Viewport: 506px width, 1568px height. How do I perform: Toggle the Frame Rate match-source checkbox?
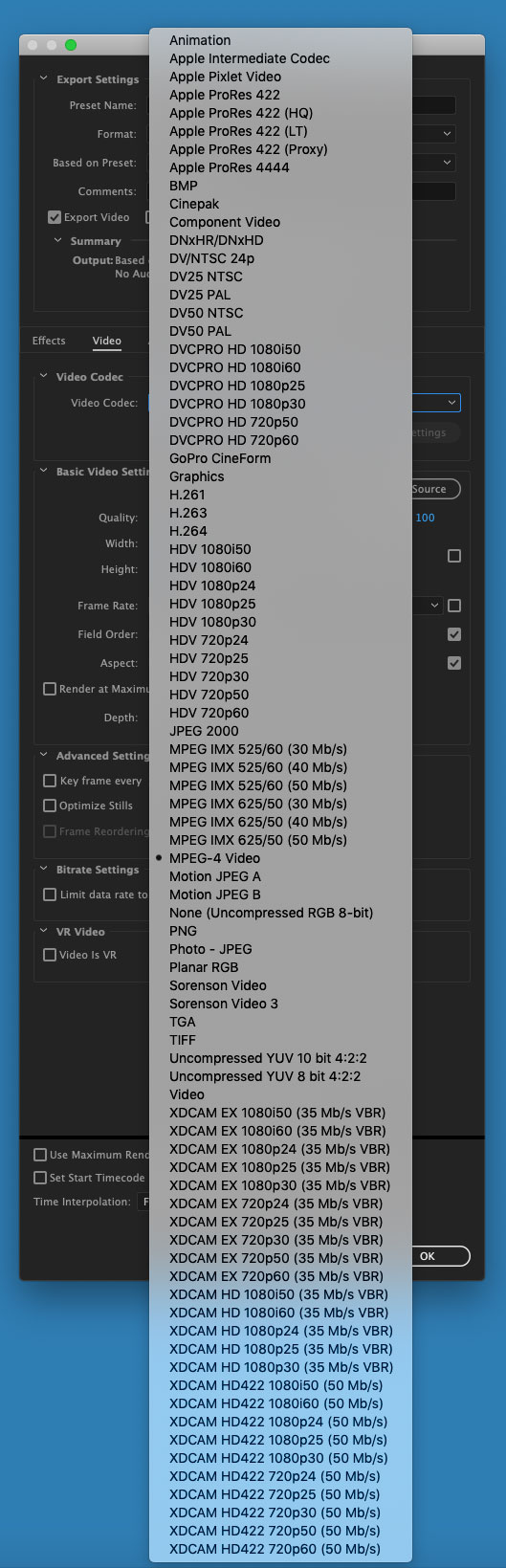point(454,606)
